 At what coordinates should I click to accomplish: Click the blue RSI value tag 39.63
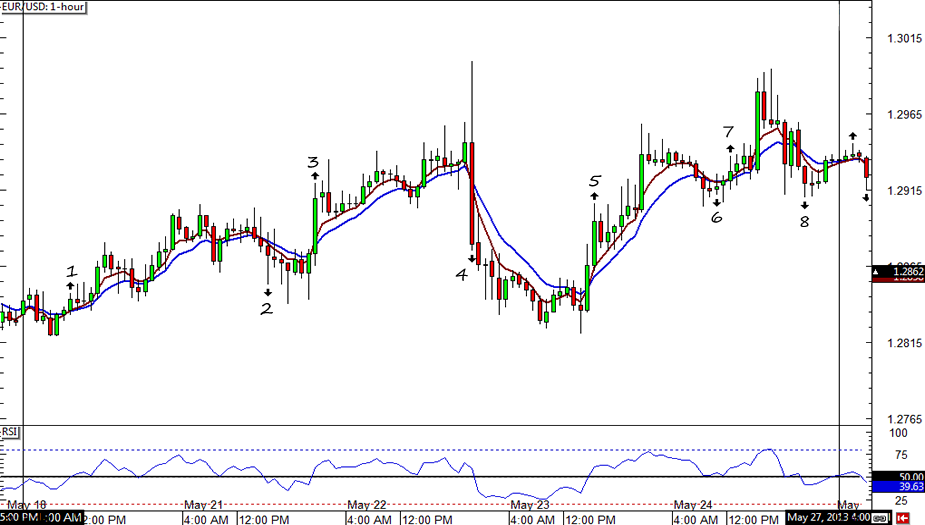[x=898, y=487]
